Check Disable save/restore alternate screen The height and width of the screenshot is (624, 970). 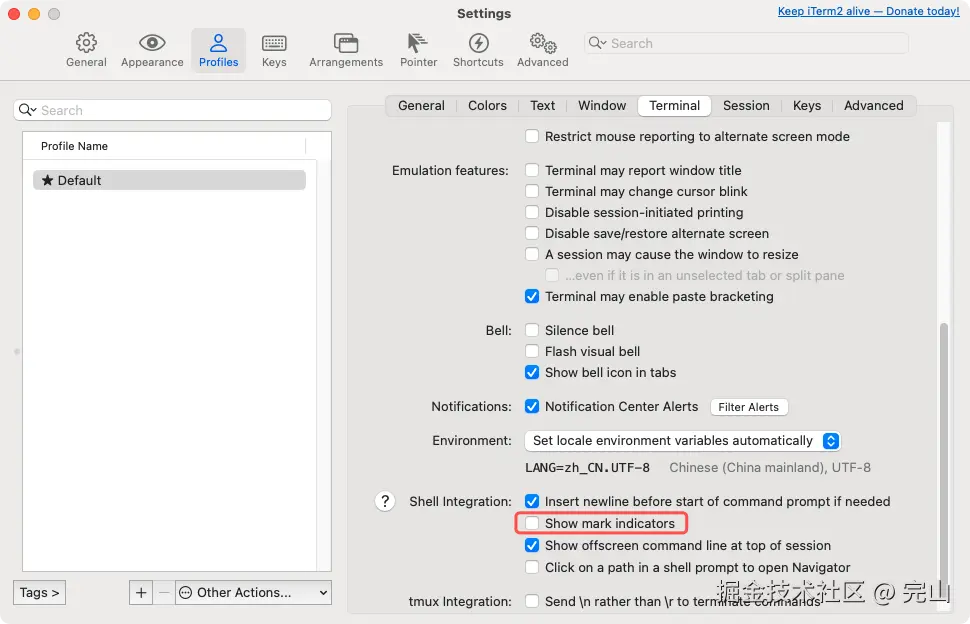531,233
